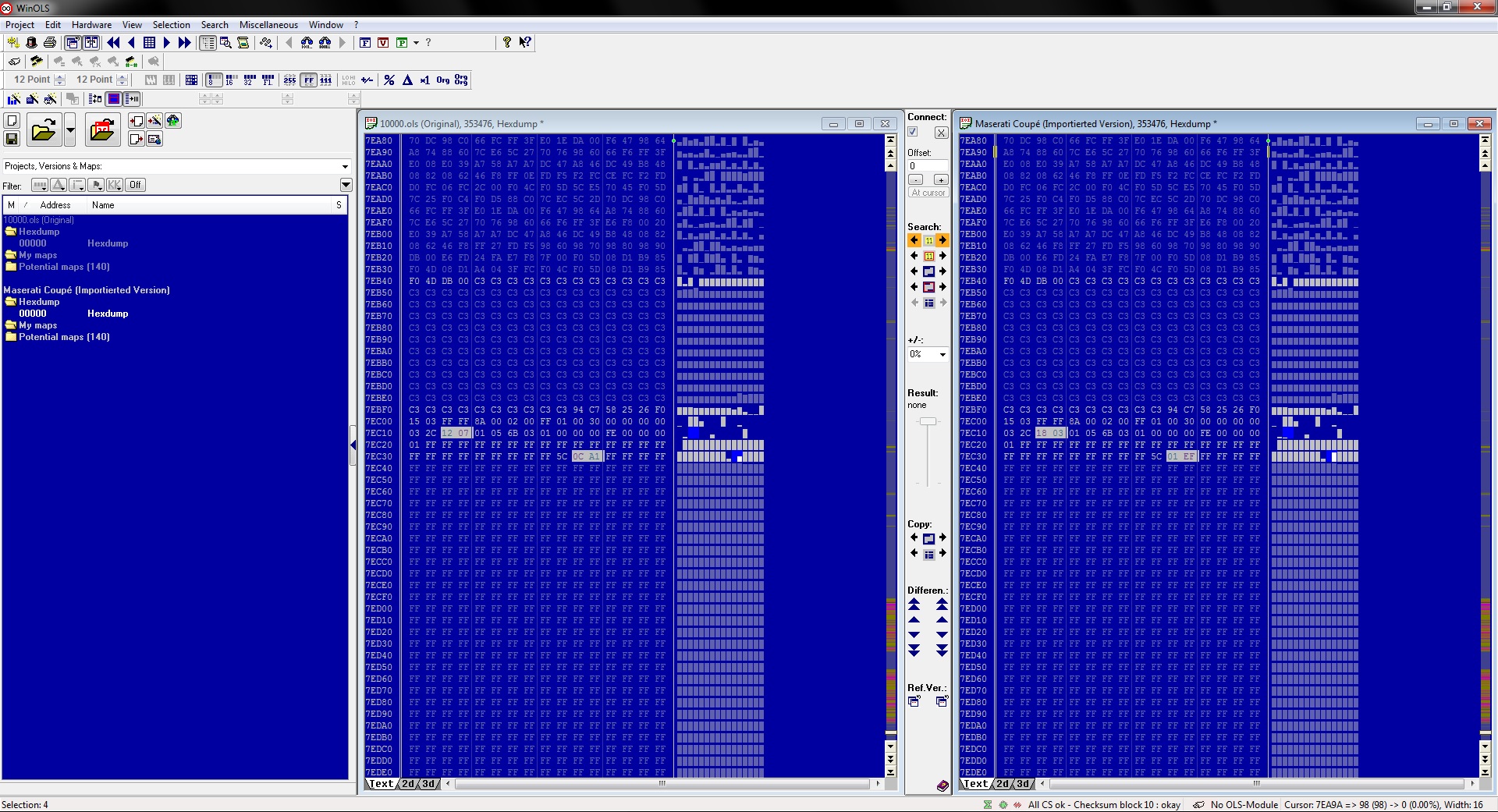Viewport: 1498px width, 812px height.
Task: Click the percent display icon
Action: (389, 80)
